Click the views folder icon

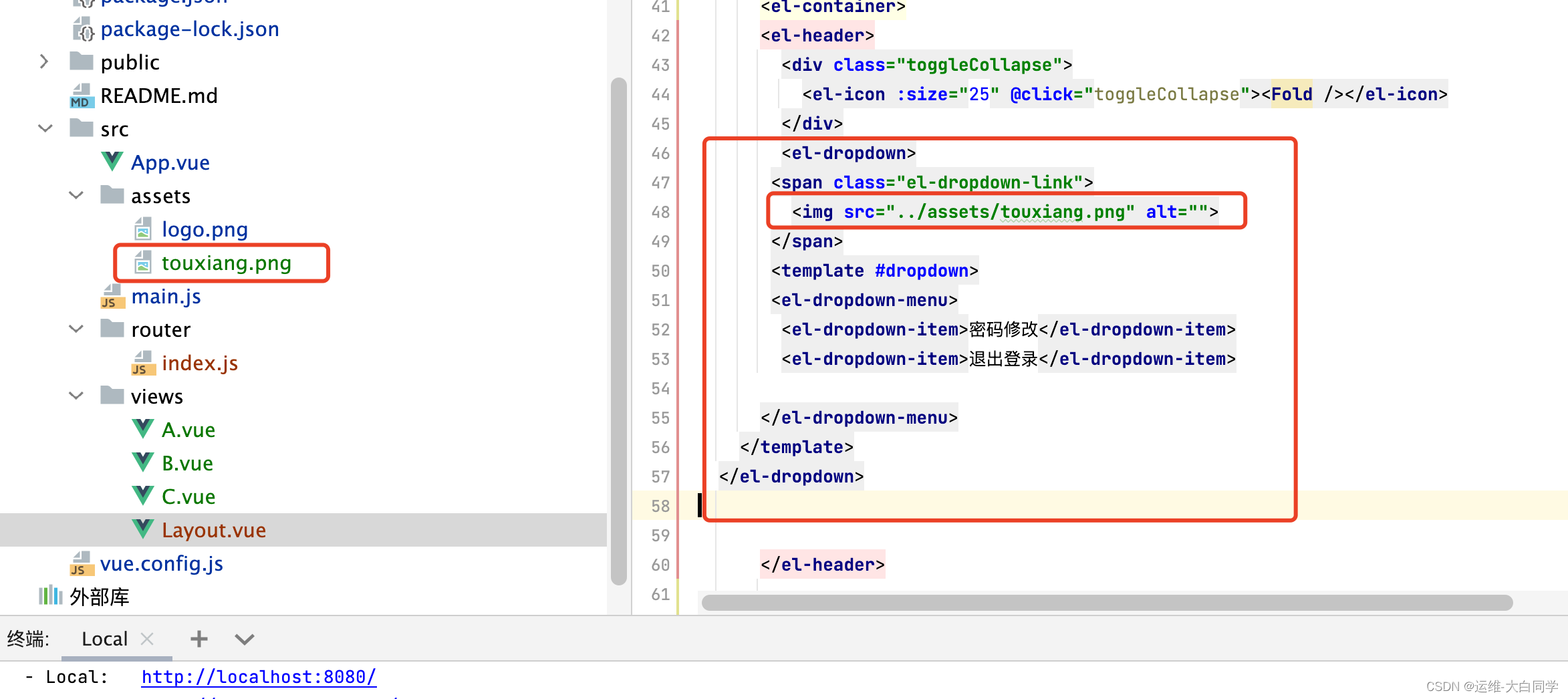(x=112, y=395)
